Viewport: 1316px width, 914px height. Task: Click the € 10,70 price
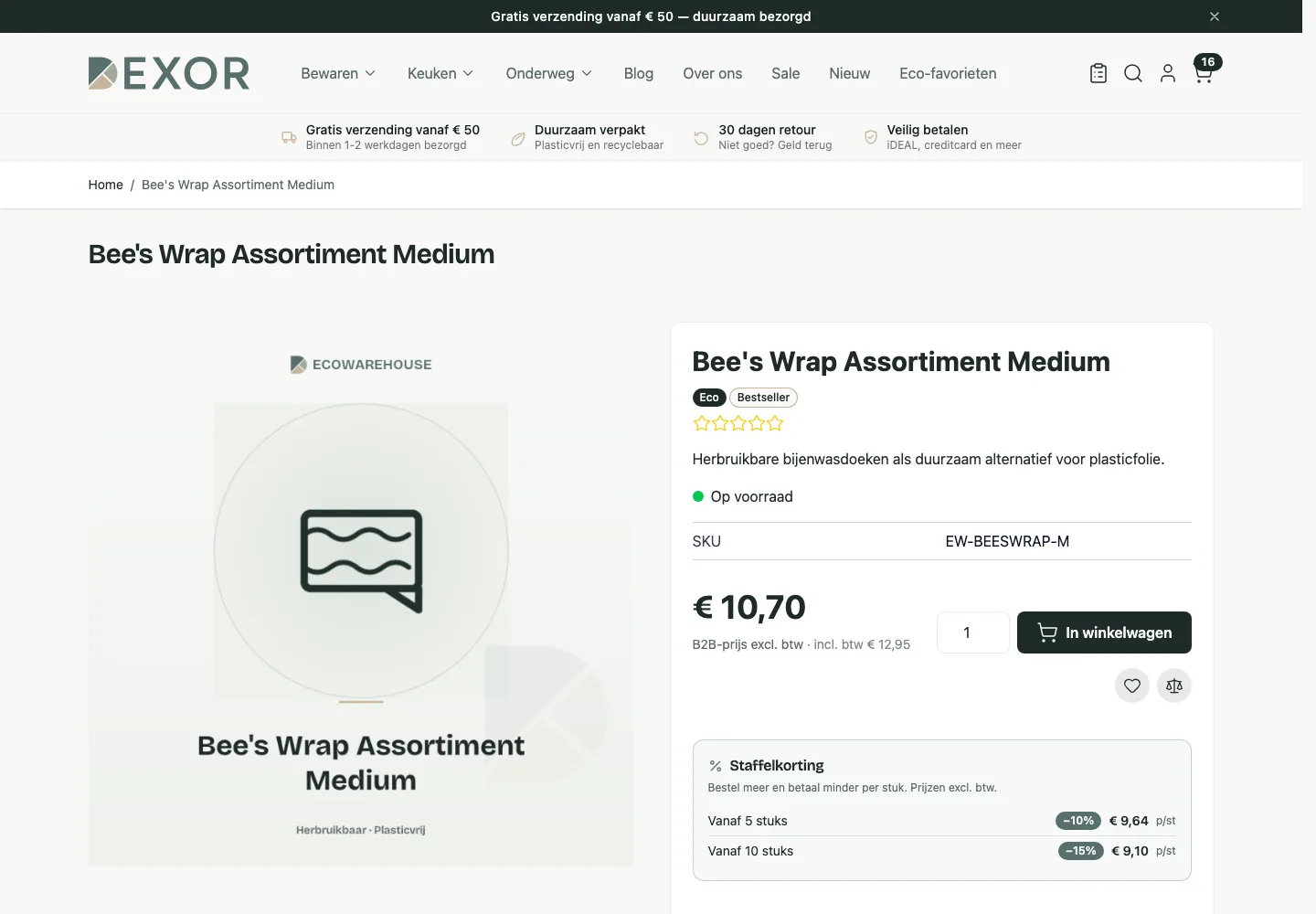point(749,607)
